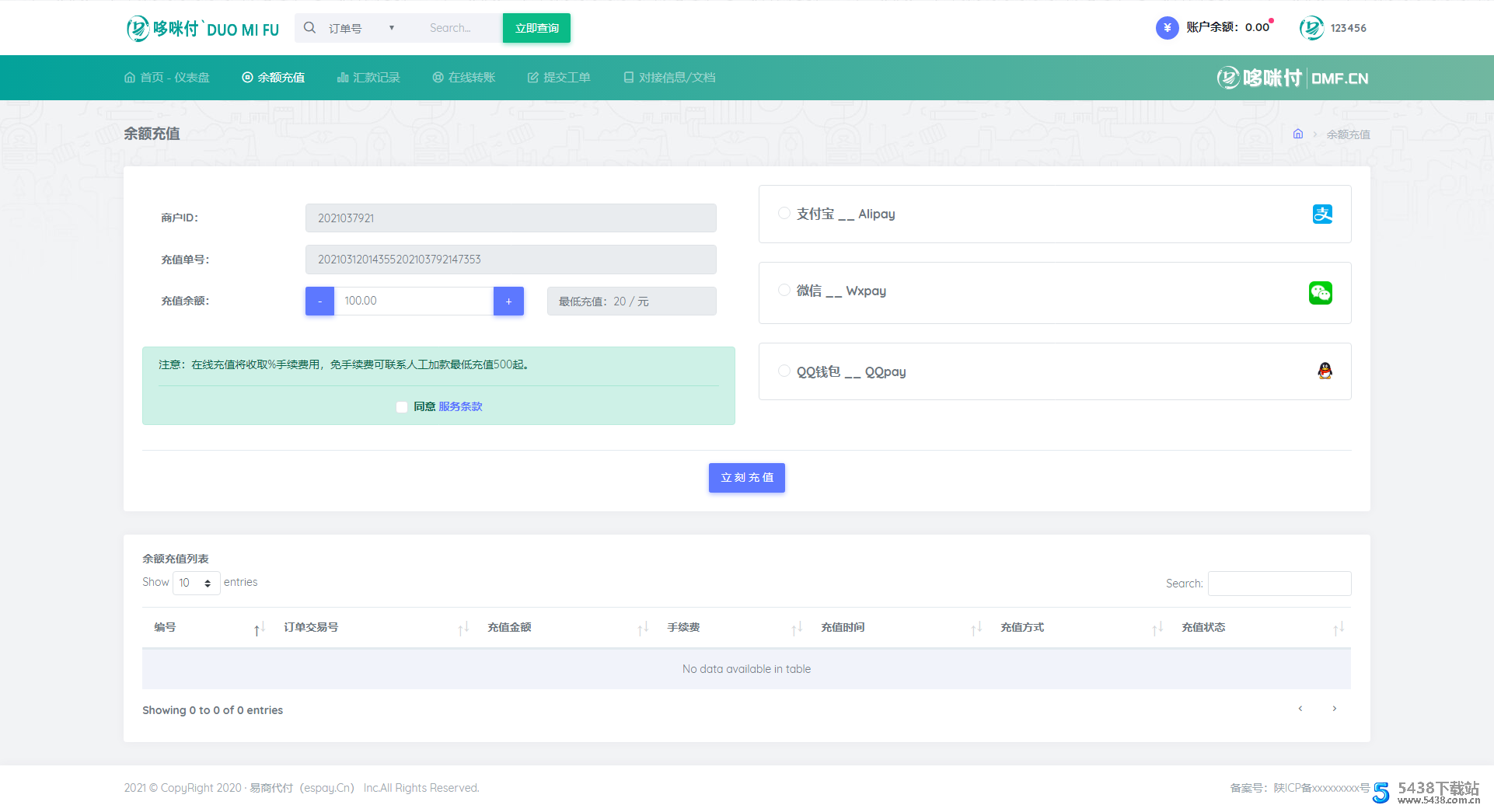Click the Alipay logo icon
This screenshot has height=812, width=1494.
pyautogui.click(x=1322, y=214)
